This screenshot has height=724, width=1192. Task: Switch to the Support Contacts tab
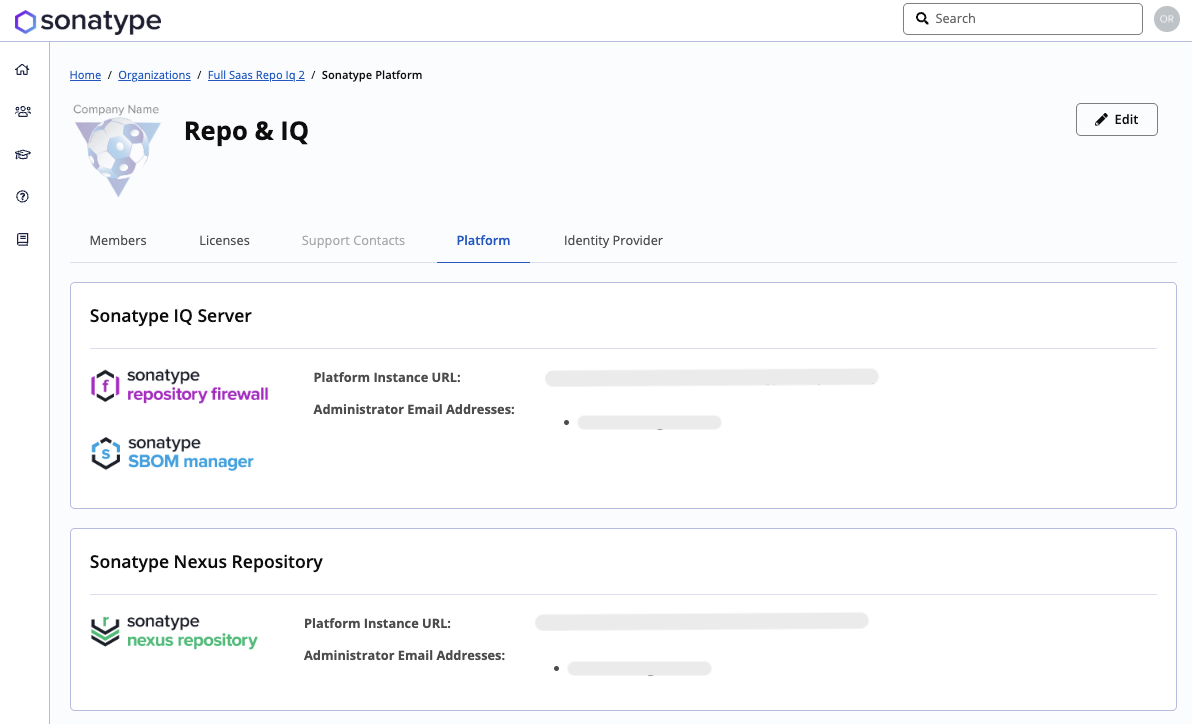[353, 240]
